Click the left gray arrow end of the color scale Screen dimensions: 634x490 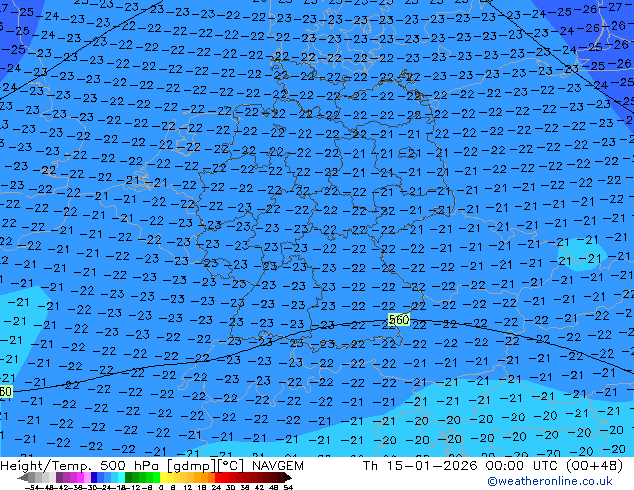pyautogui.click(x=23, y=477)
